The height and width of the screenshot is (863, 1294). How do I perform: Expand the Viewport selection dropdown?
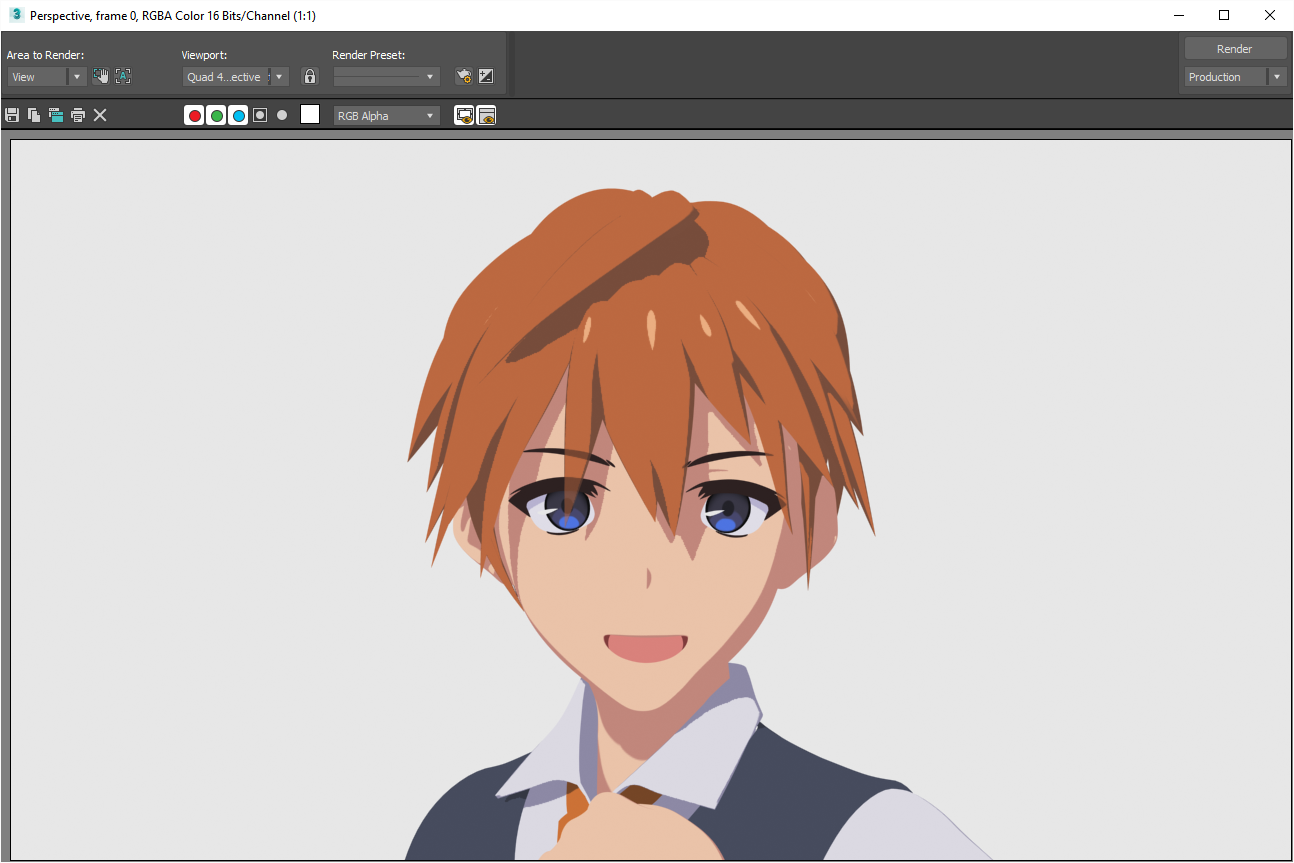(x=280, y=77)
